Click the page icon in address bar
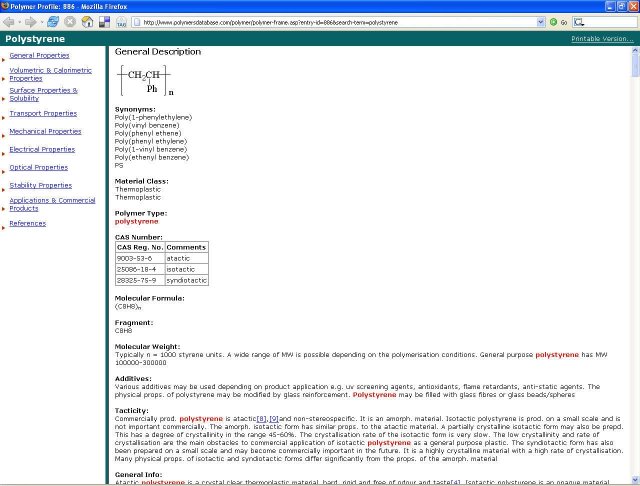Screen dimensions: 640x486 point(137,22)
